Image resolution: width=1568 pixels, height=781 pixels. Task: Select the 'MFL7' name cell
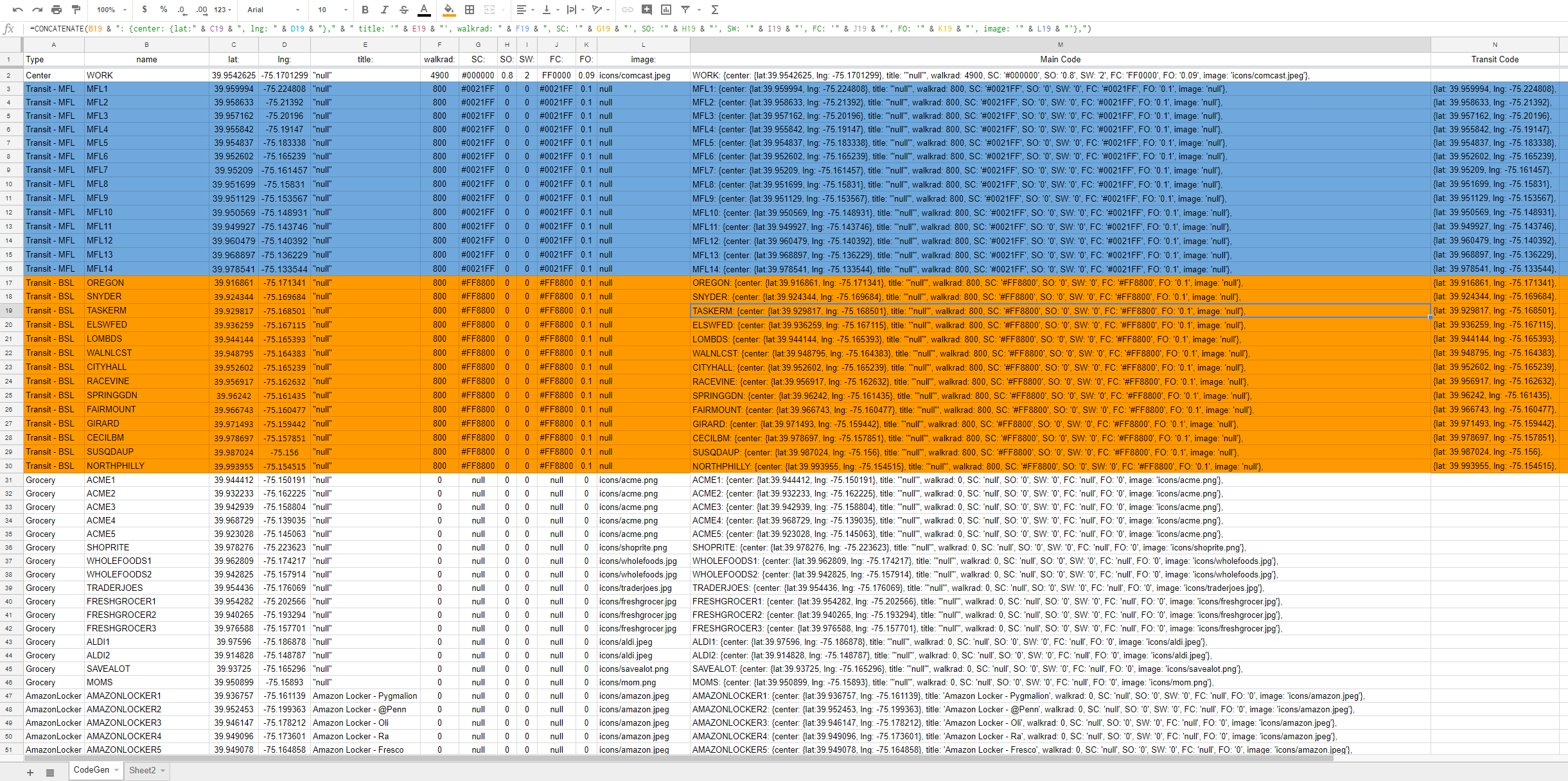tap(146, 170)
